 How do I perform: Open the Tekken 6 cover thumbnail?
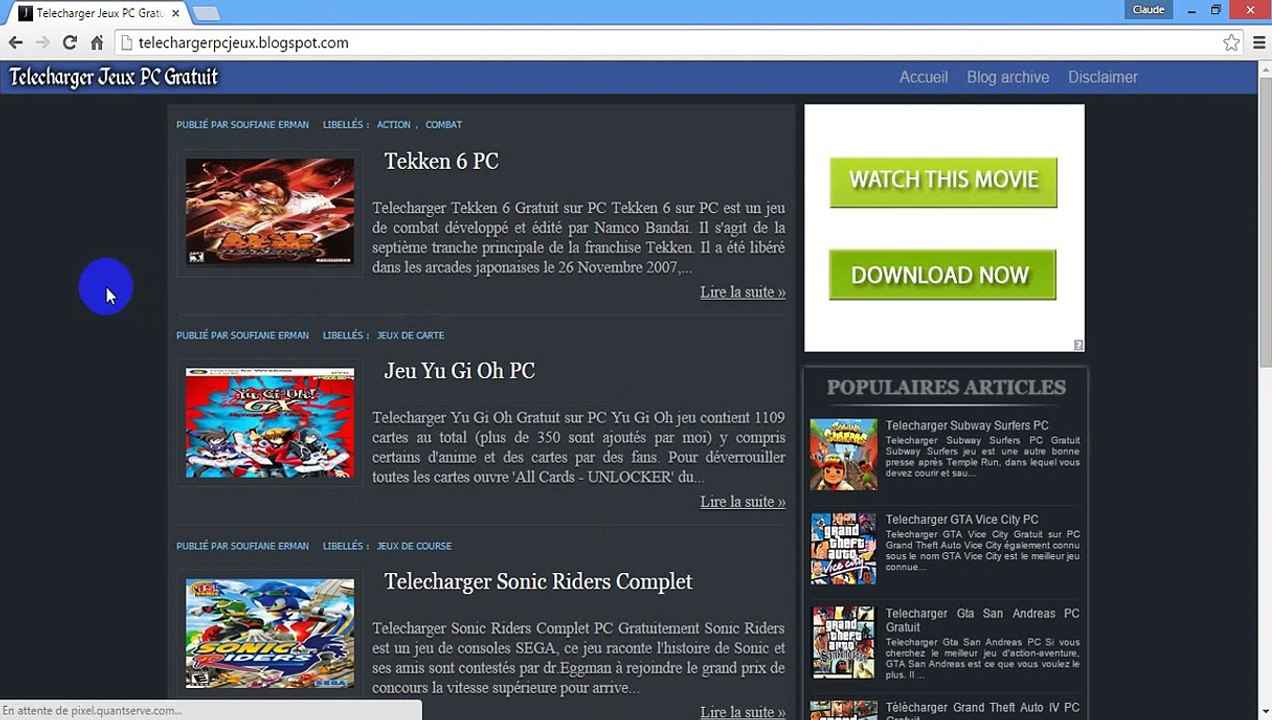pyautogui.click(x=270, y=211)
